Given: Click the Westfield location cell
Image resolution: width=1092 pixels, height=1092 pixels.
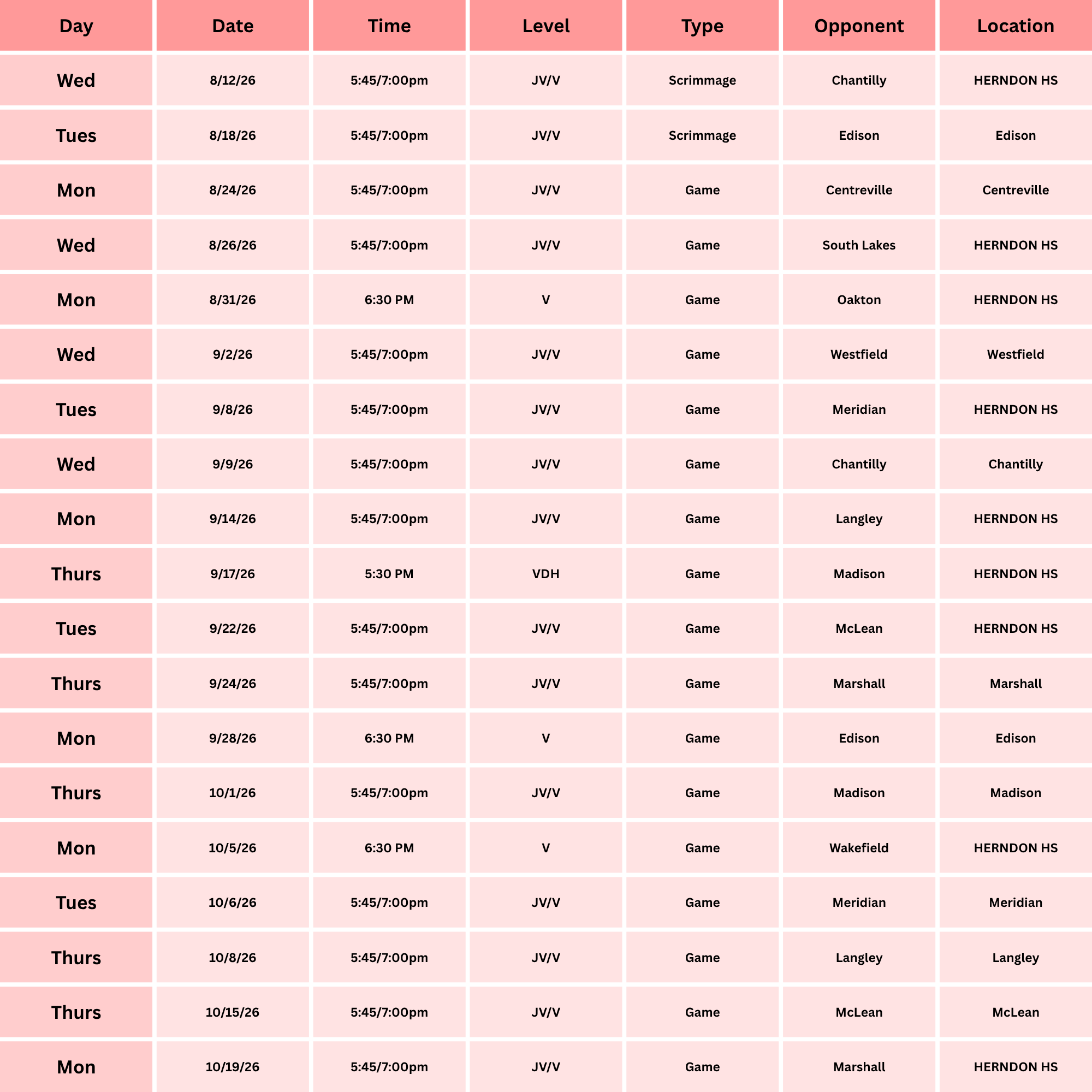Looking at the screenshot, I should point(1016,354).
